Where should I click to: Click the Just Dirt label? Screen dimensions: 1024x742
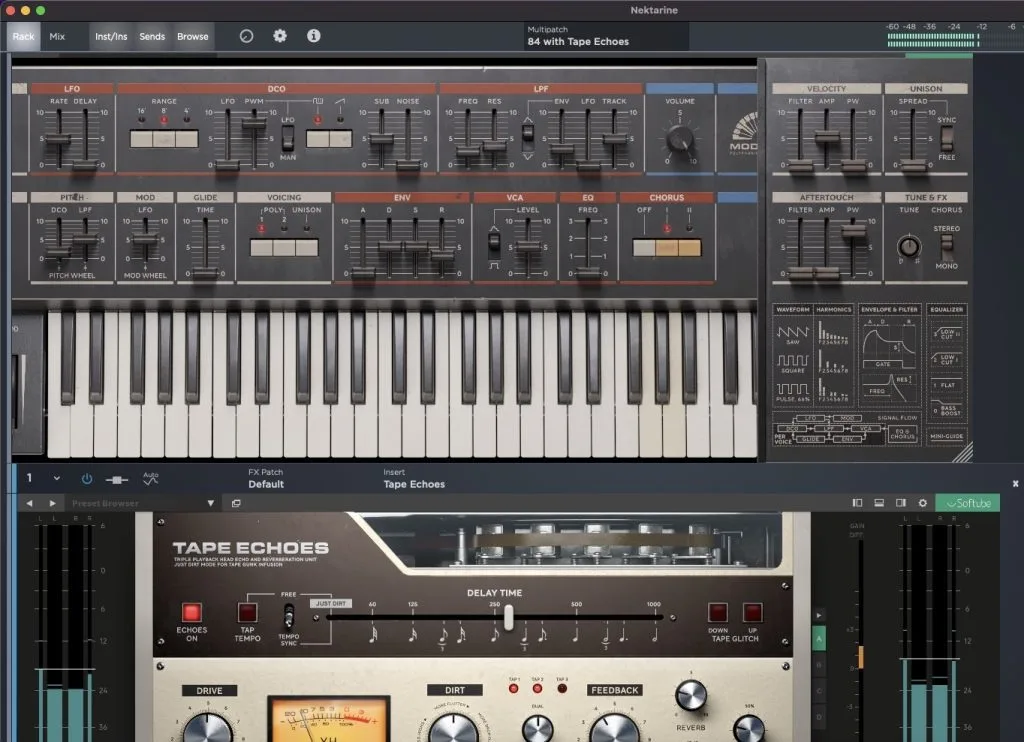[330, 604]
